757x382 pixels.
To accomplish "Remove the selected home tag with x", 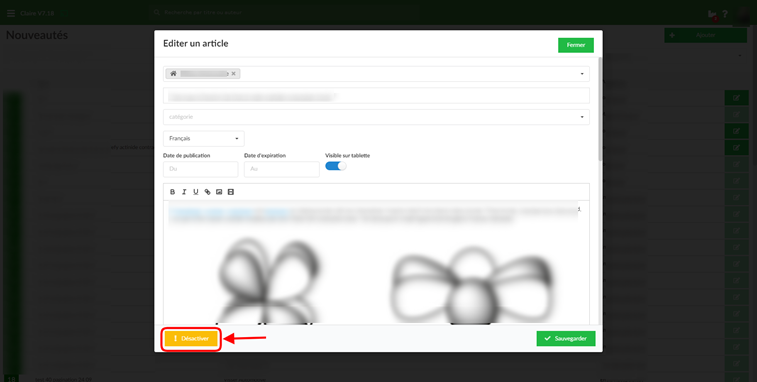I will [x=233, y=73].
